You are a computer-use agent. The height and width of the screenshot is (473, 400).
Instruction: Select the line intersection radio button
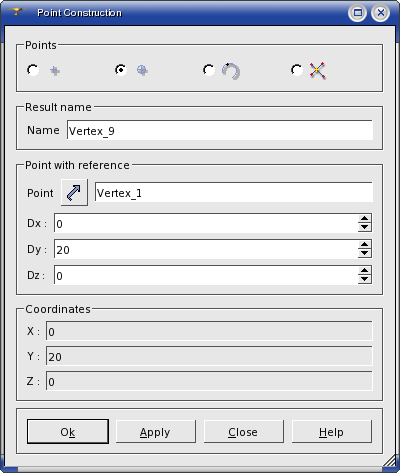click(297, 70)
